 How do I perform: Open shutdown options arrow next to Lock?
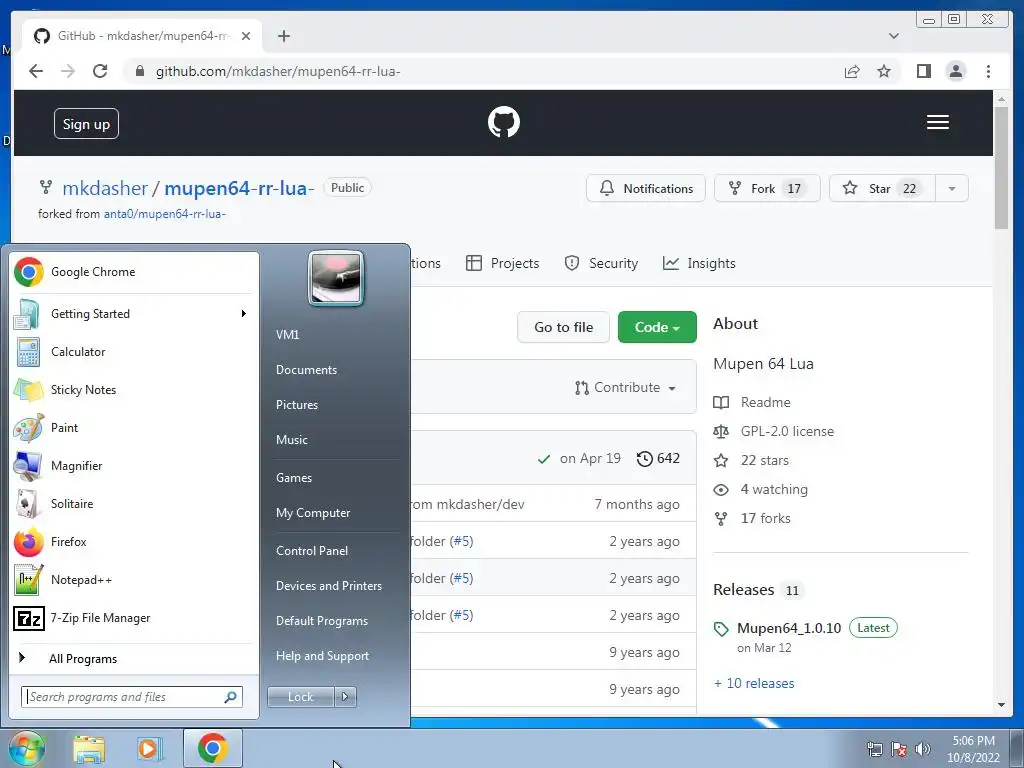click(x=345, y=697)
